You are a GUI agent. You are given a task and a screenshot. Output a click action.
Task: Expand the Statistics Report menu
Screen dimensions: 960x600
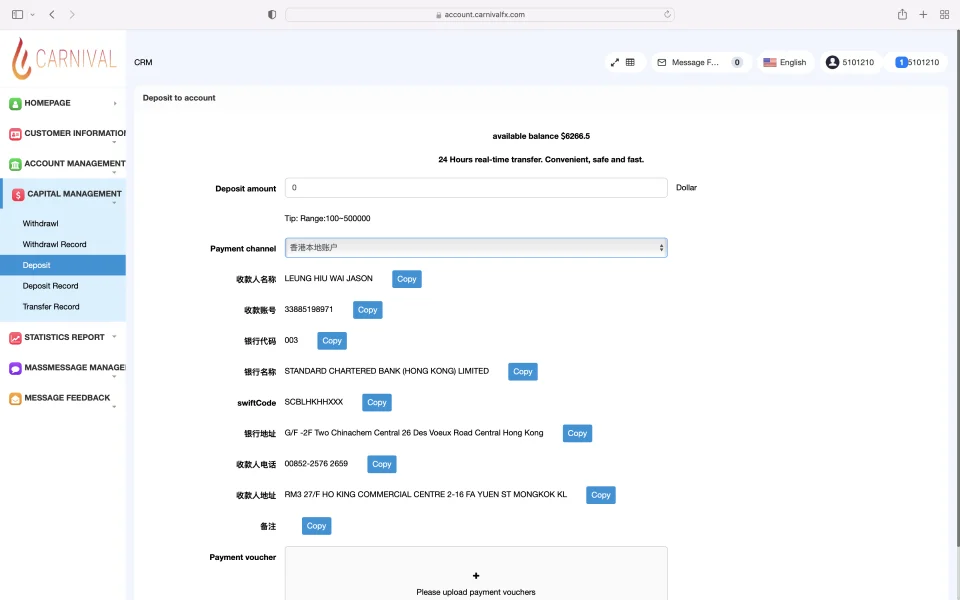pos(65,338)
